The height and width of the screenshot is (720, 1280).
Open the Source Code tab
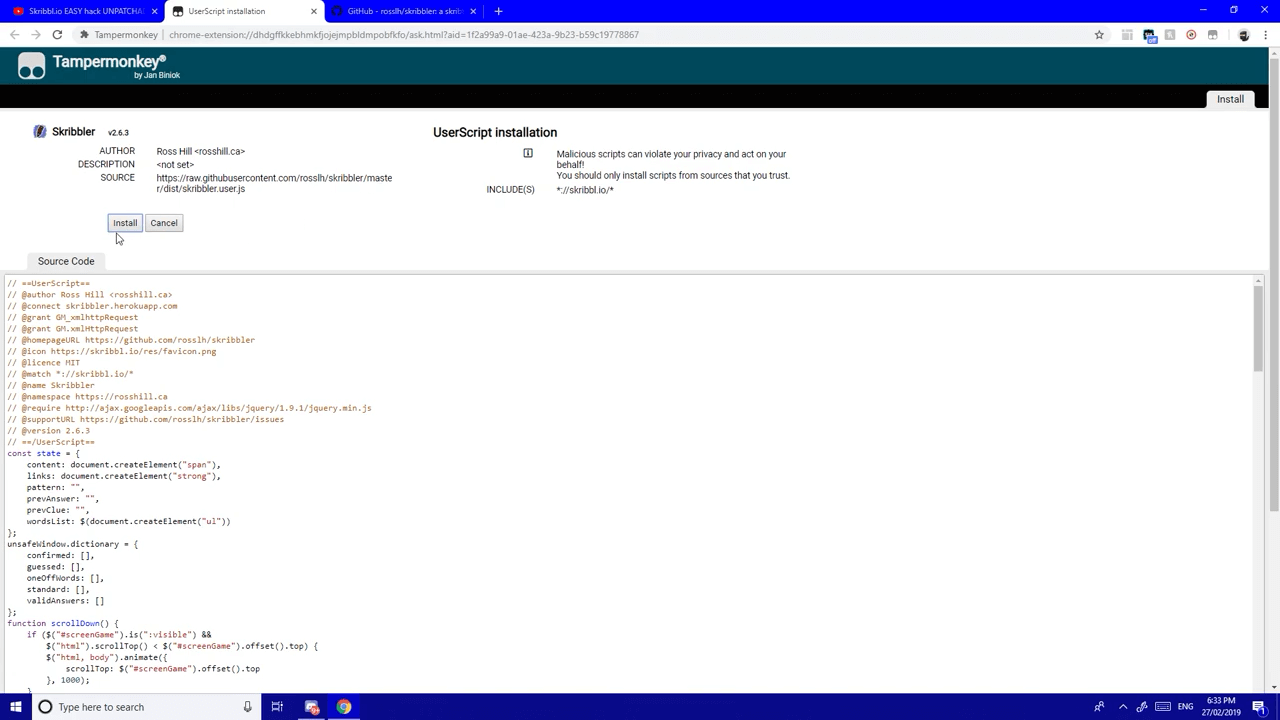click(66, 261)
